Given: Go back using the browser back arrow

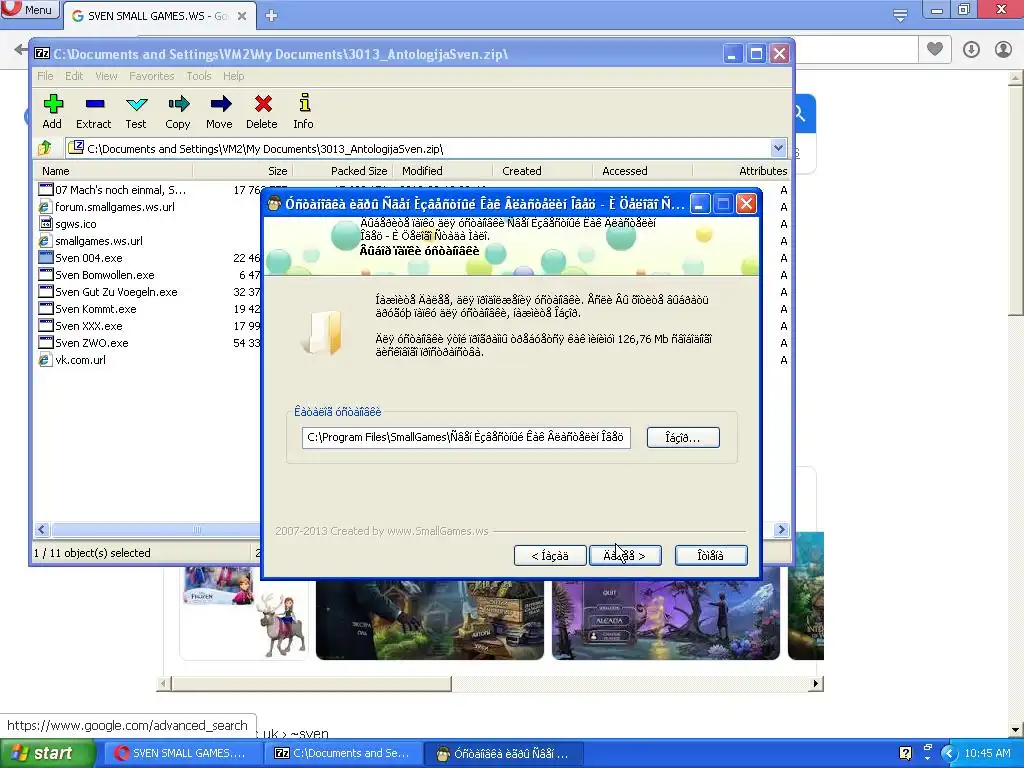Looking at the screenshot, I should [21, 49].
